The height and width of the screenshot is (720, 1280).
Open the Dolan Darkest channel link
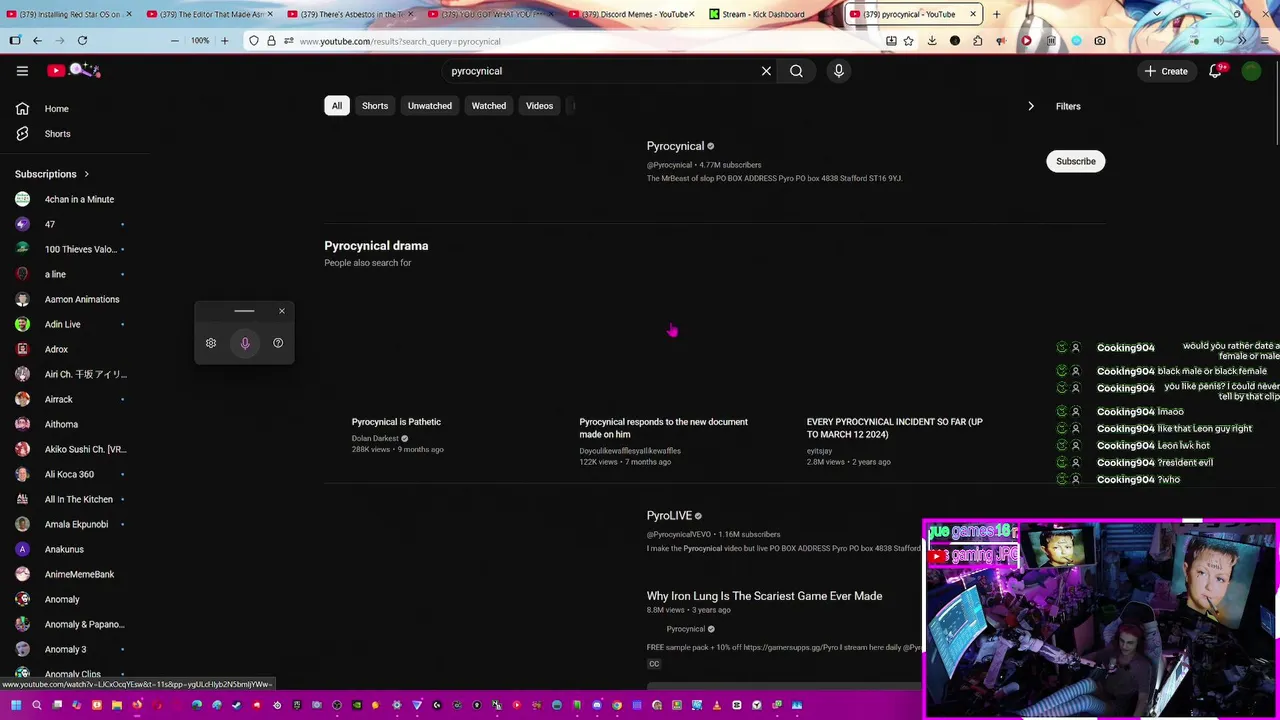(375, 438)
